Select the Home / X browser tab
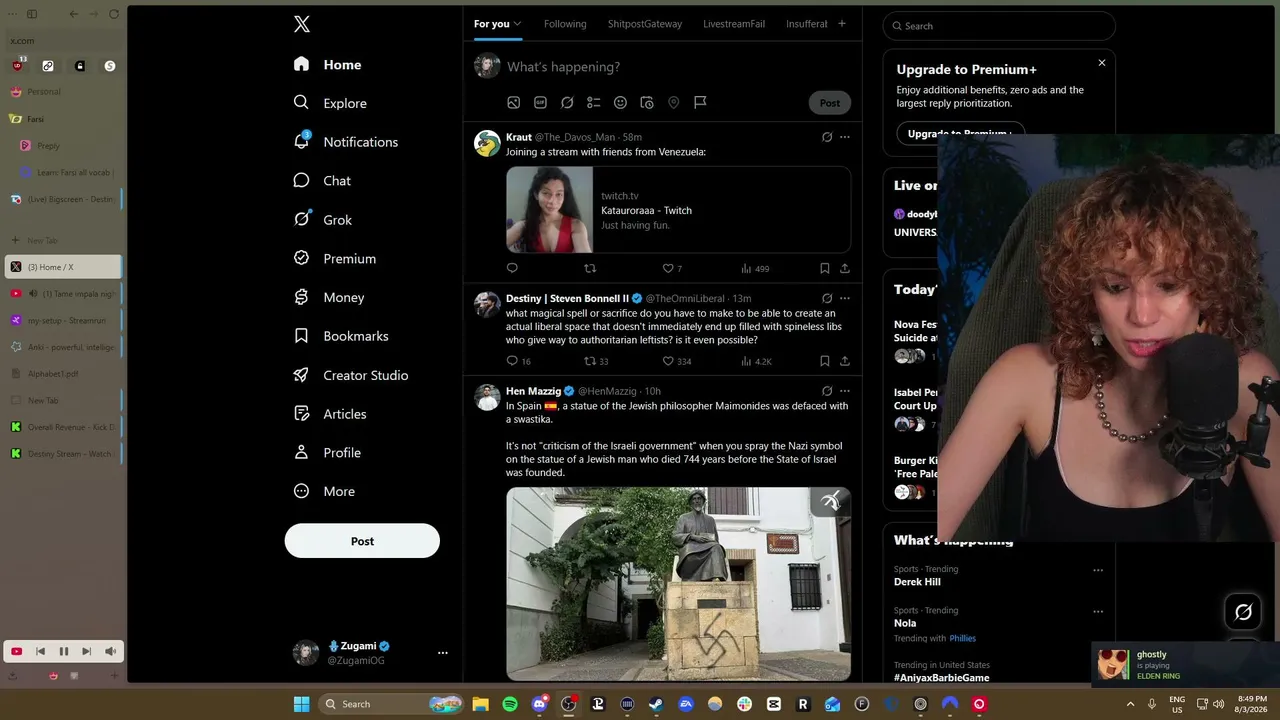This screenshot has height=720, width=1280. (x=64, y=267)
